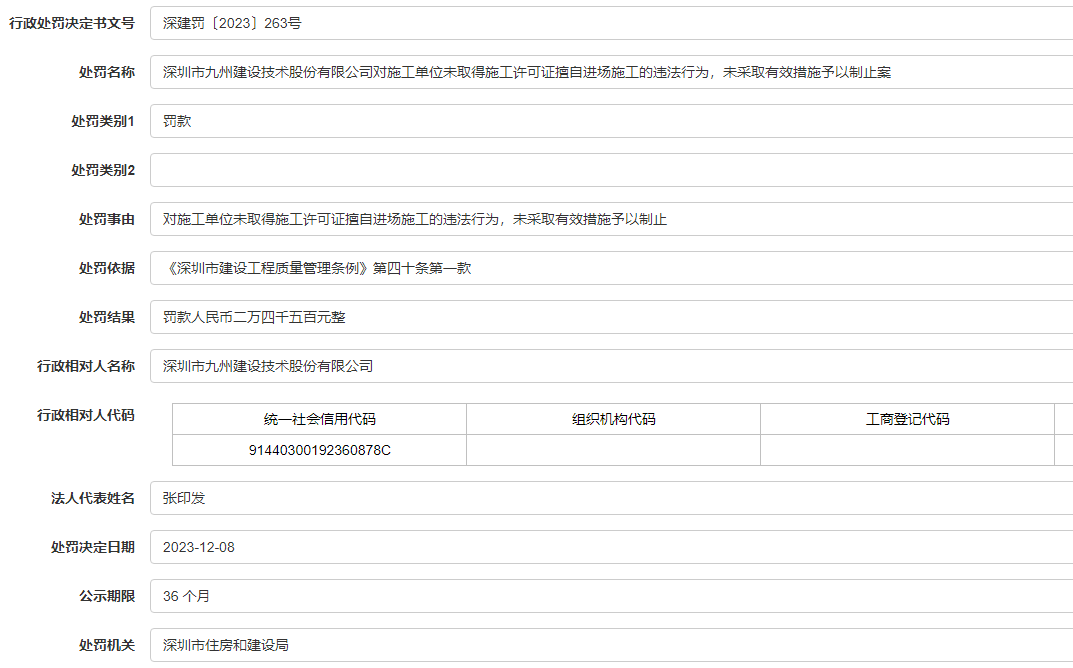Viewport: 1073px width, 668px height.
Task: Click the label 公示期限
Action: point(107,596)
